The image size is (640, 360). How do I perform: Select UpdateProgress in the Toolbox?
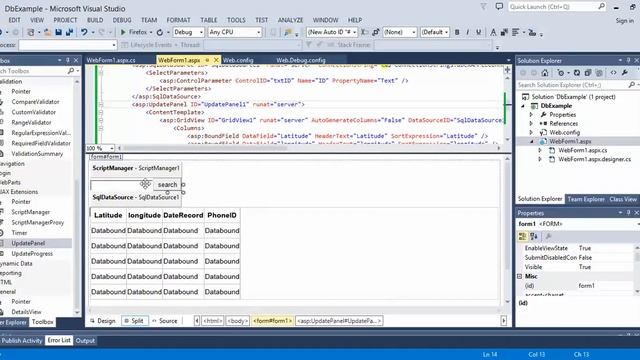click(32, 253)
